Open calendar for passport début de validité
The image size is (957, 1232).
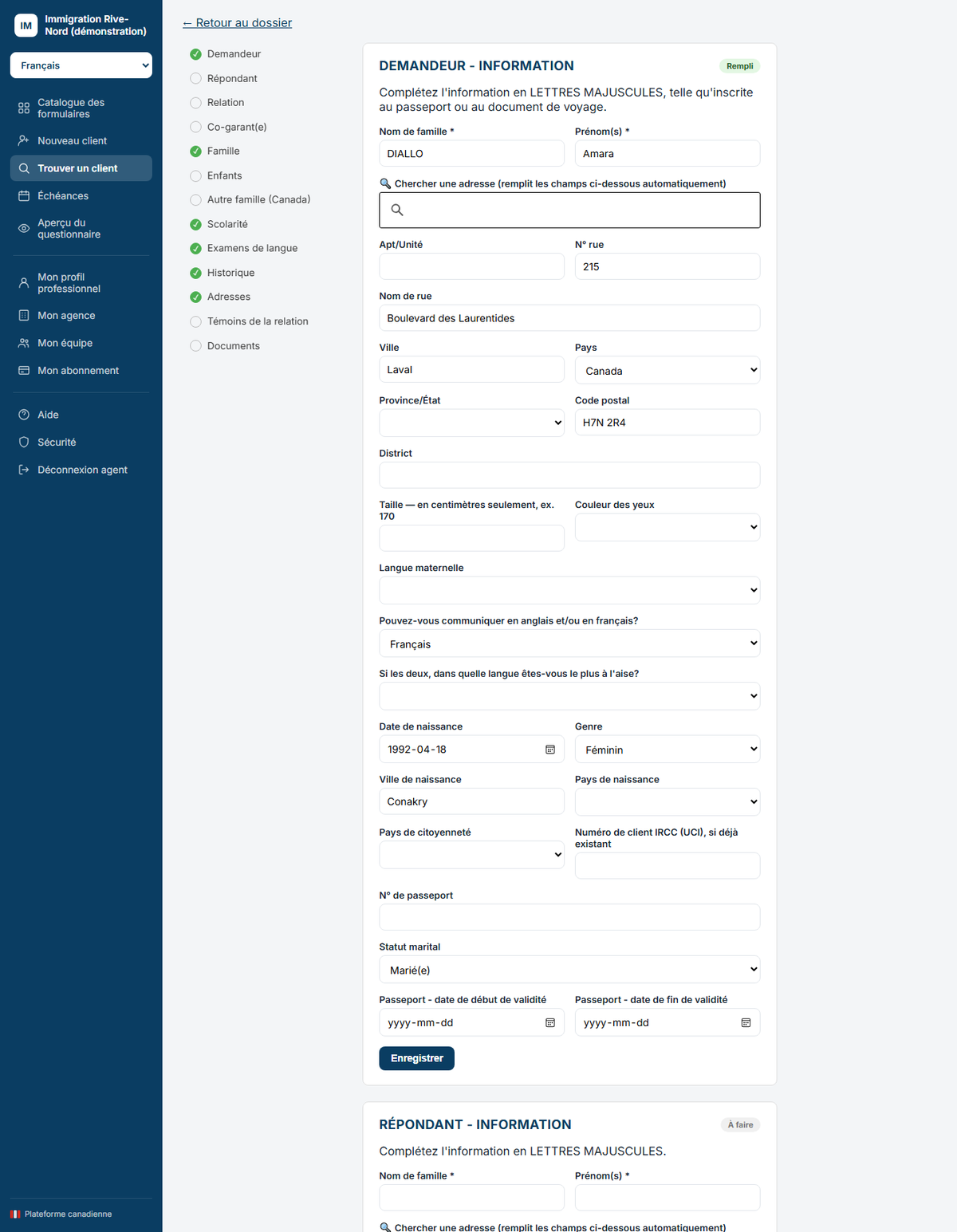550,1022
